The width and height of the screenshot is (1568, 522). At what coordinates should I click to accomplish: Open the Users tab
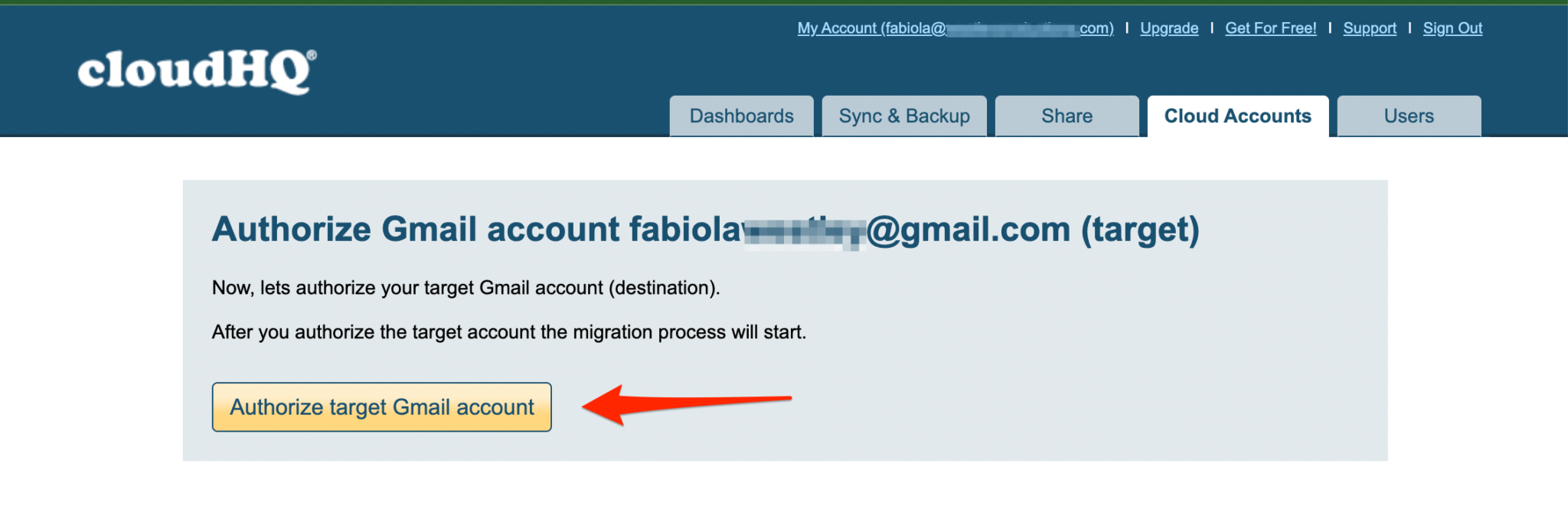coord(1409,116)
